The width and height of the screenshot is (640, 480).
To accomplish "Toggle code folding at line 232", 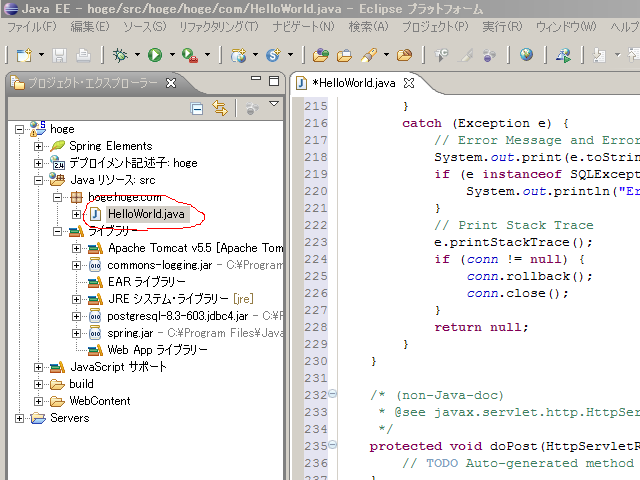I will [333, 394].
